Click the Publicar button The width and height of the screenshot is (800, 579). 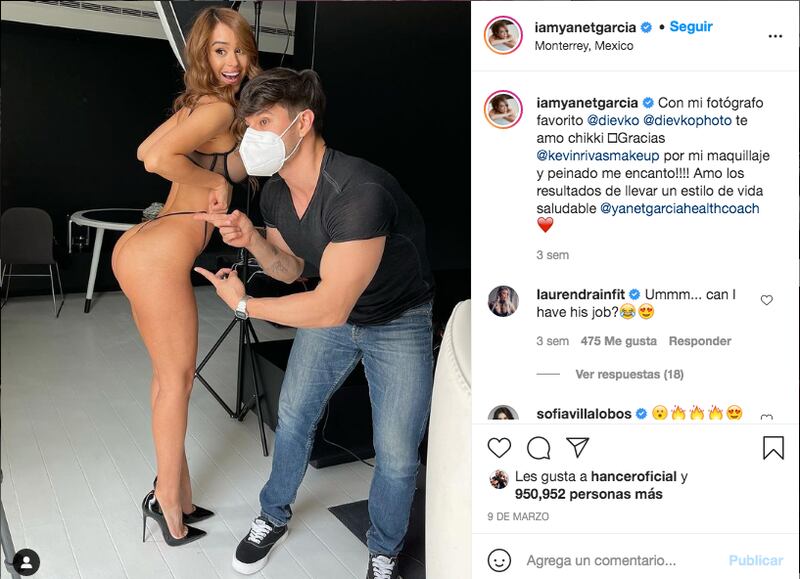[x=756, y=560]
